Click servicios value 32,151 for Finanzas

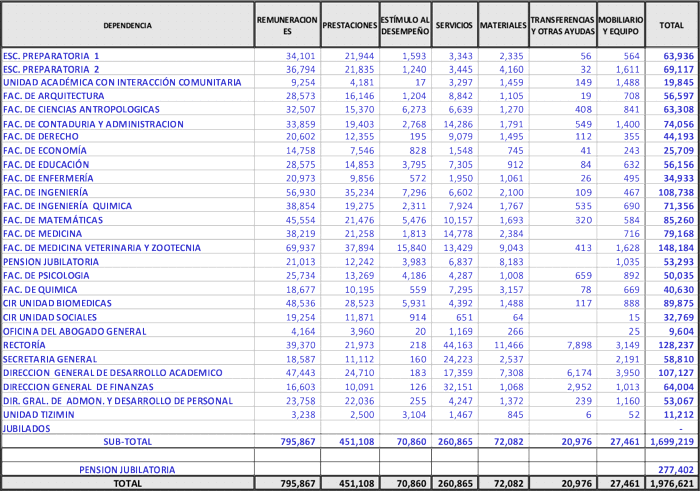point(458,387)
